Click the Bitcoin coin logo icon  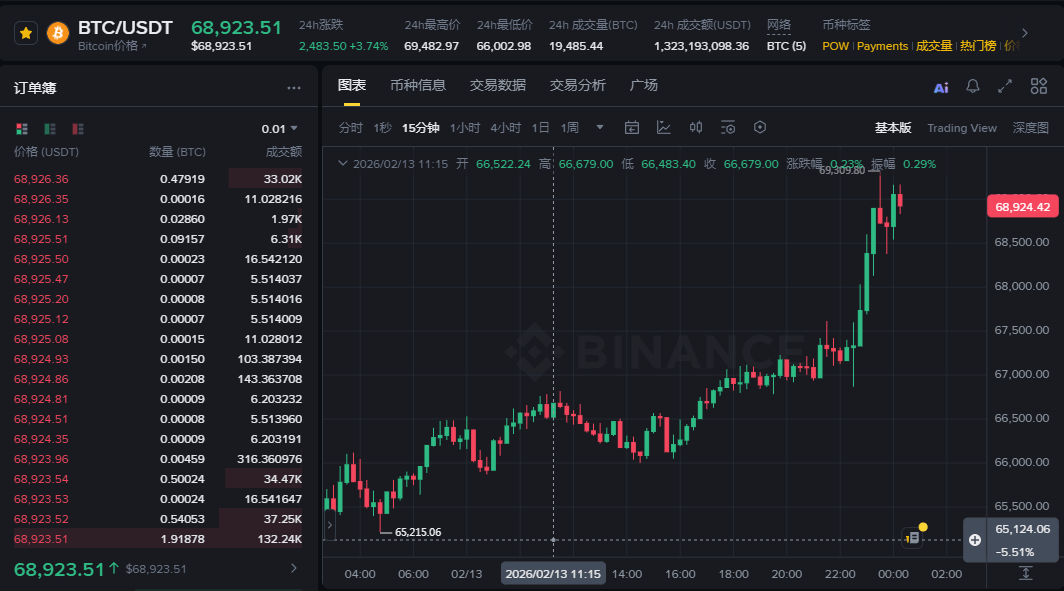58,33
